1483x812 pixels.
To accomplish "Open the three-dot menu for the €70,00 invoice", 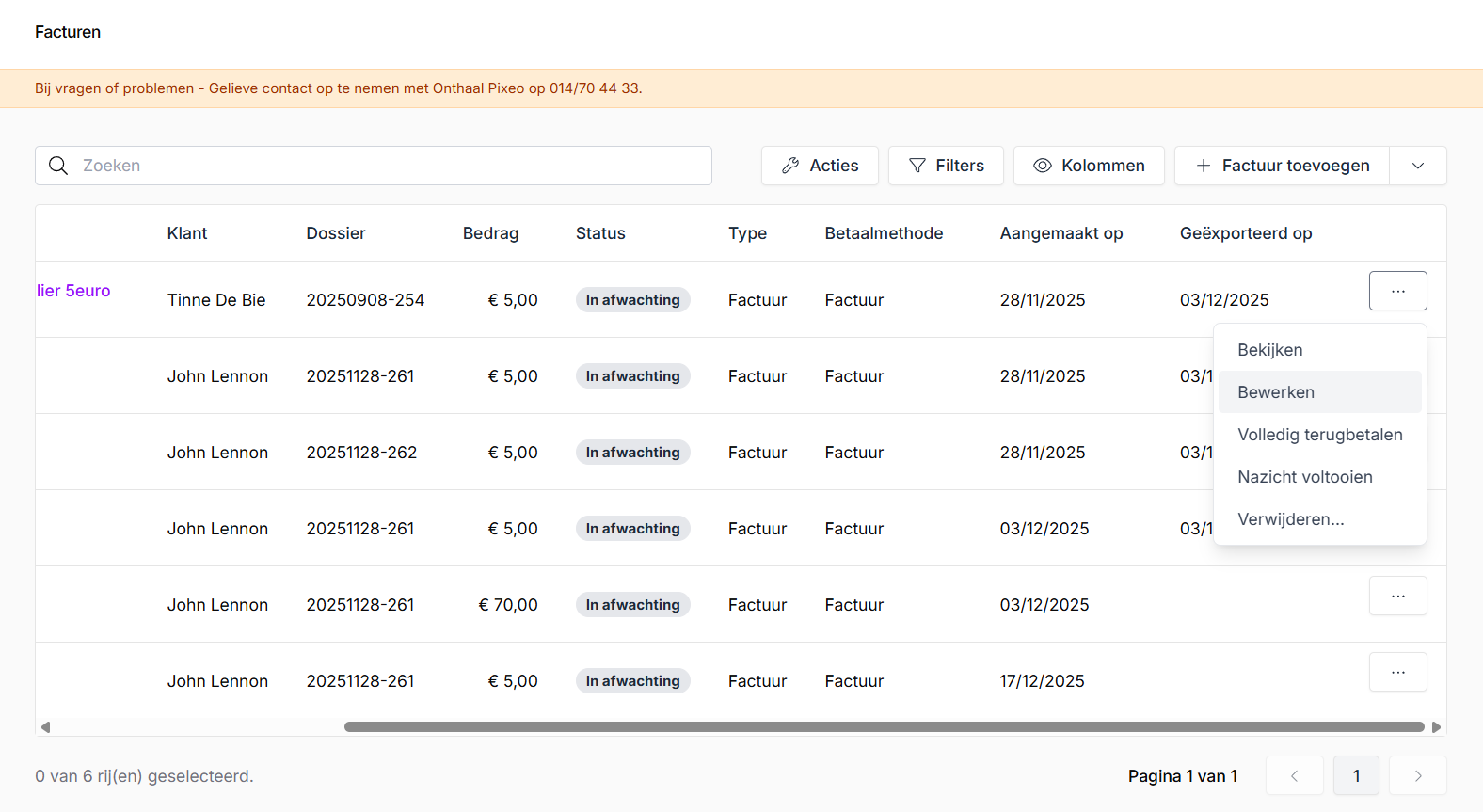I will pyautogui.click(x=1397, y=596).
